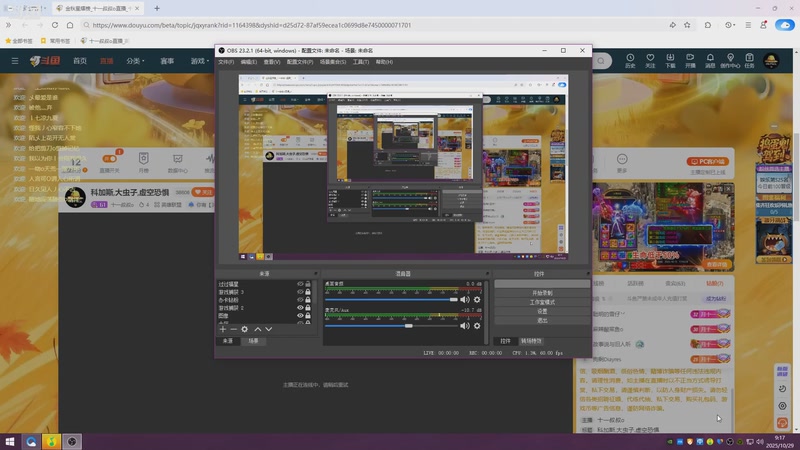
Task: Click the browser reload button
Action: tap(55, 25)
